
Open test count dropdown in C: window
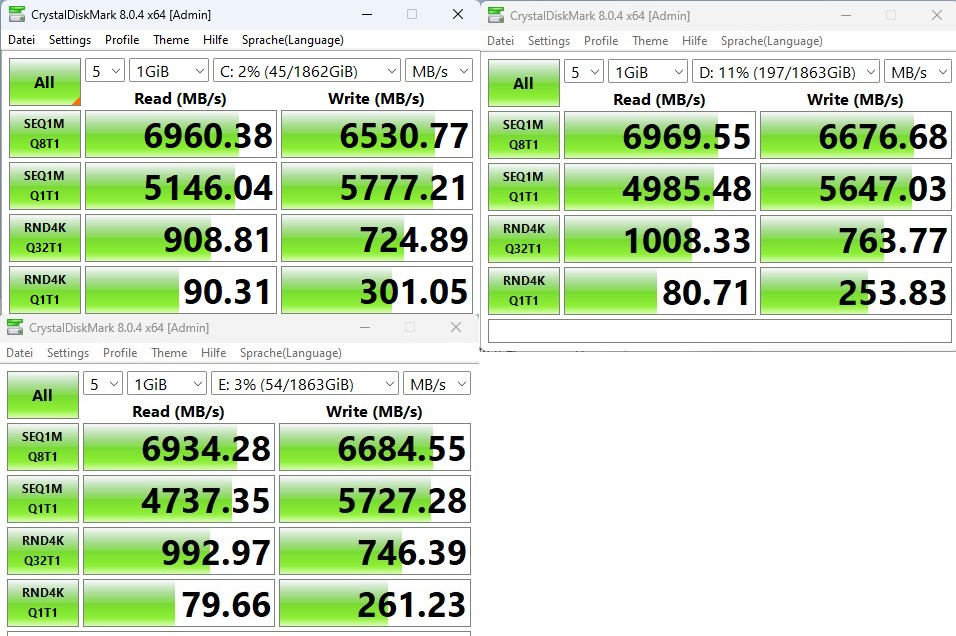click(105, 71)
